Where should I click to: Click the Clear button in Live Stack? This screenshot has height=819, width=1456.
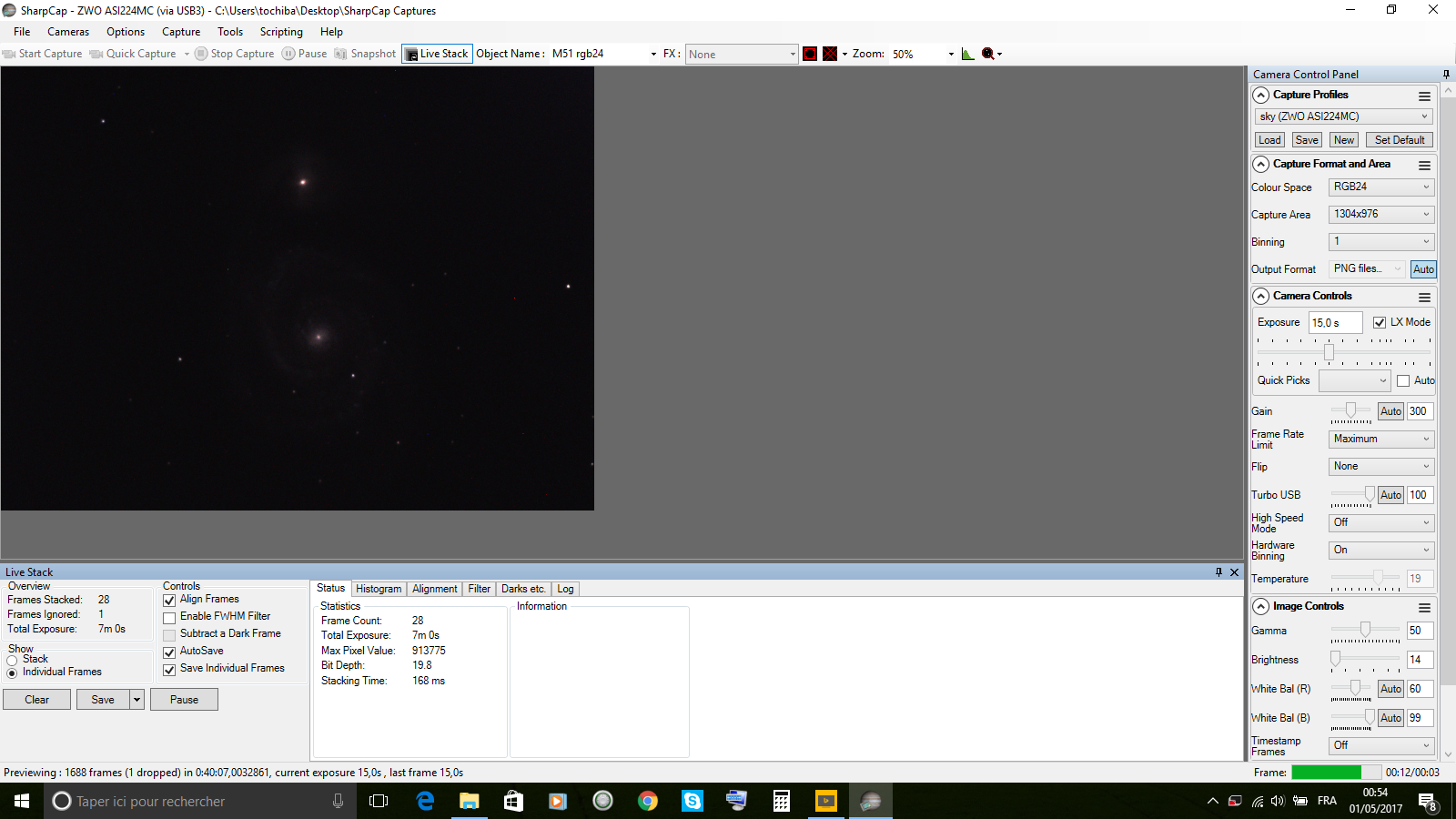[37, 699]
